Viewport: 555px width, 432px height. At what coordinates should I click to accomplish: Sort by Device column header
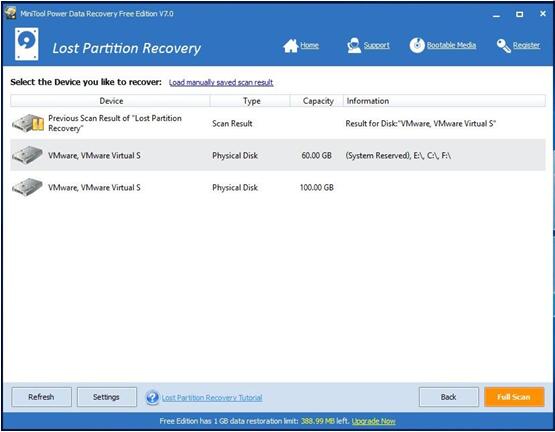point(111,101)
